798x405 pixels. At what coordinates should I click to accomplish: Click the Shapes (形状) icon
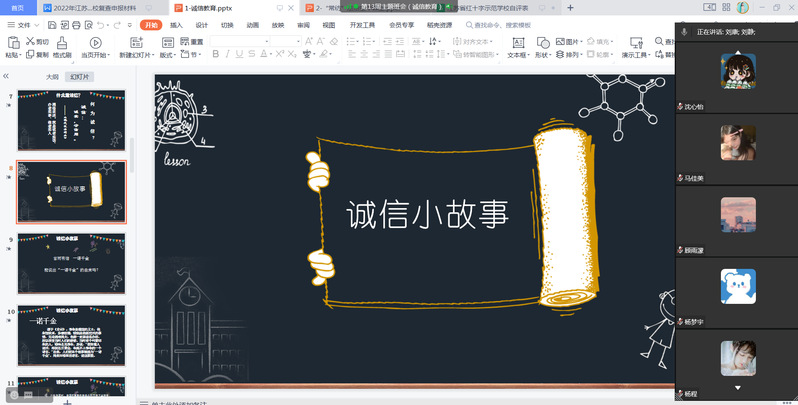542,43
